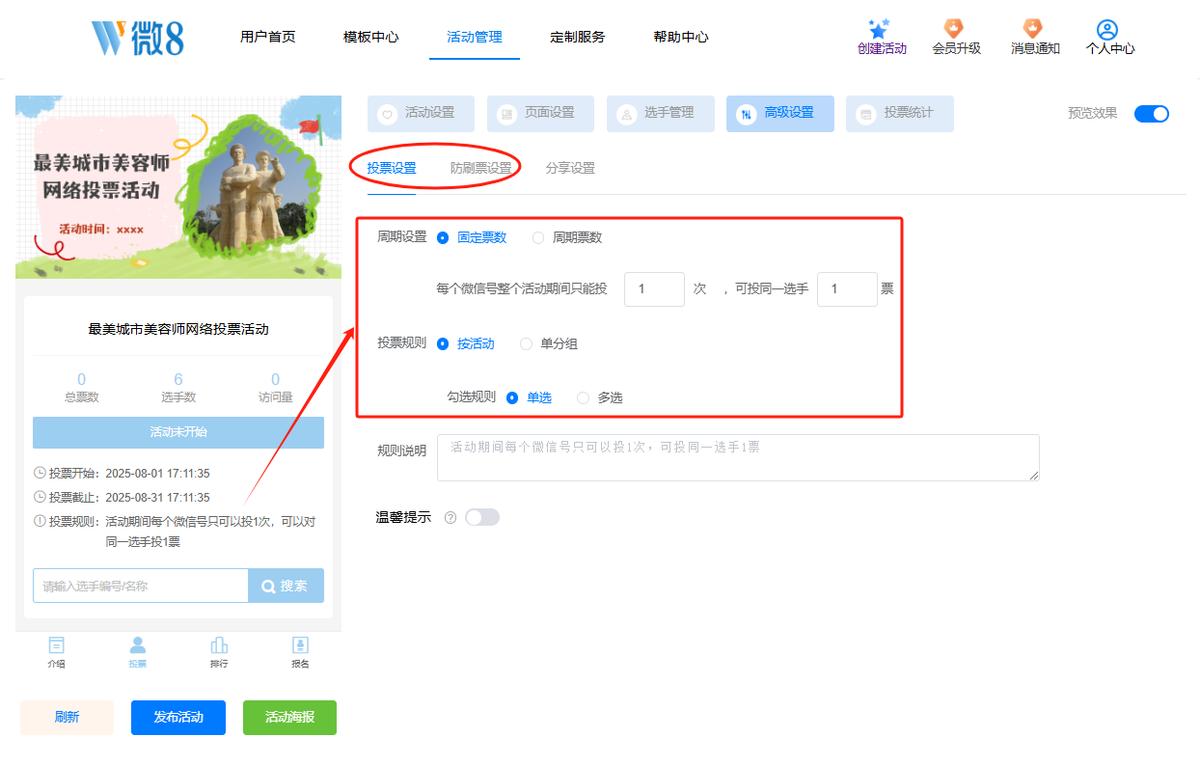Open the 报名 signup icon in preview

point(300,645)
